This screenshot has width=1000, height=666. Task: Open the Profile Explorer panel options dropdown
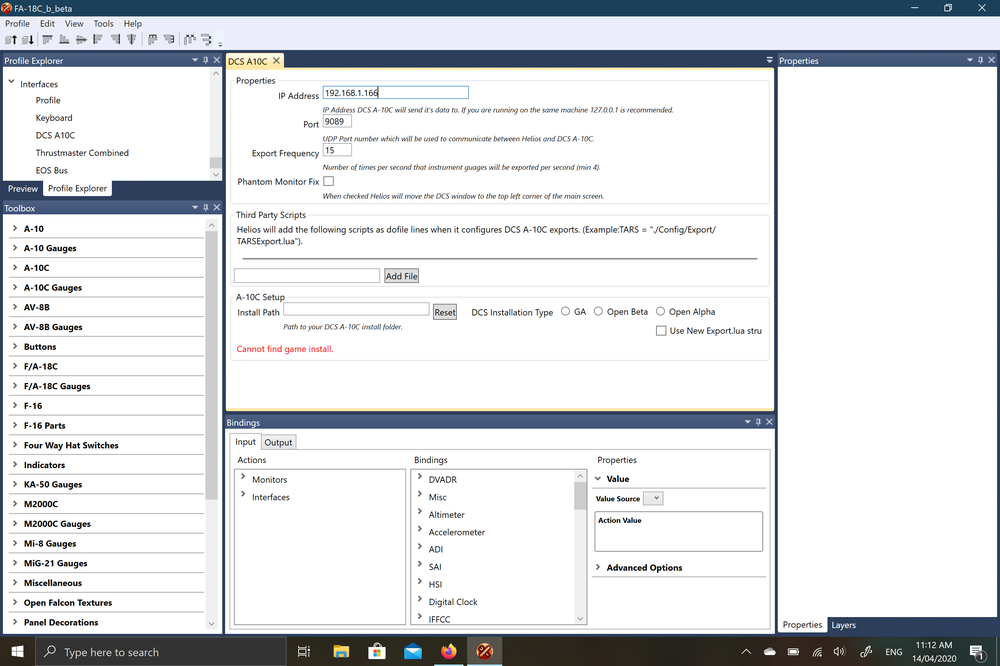195,60
